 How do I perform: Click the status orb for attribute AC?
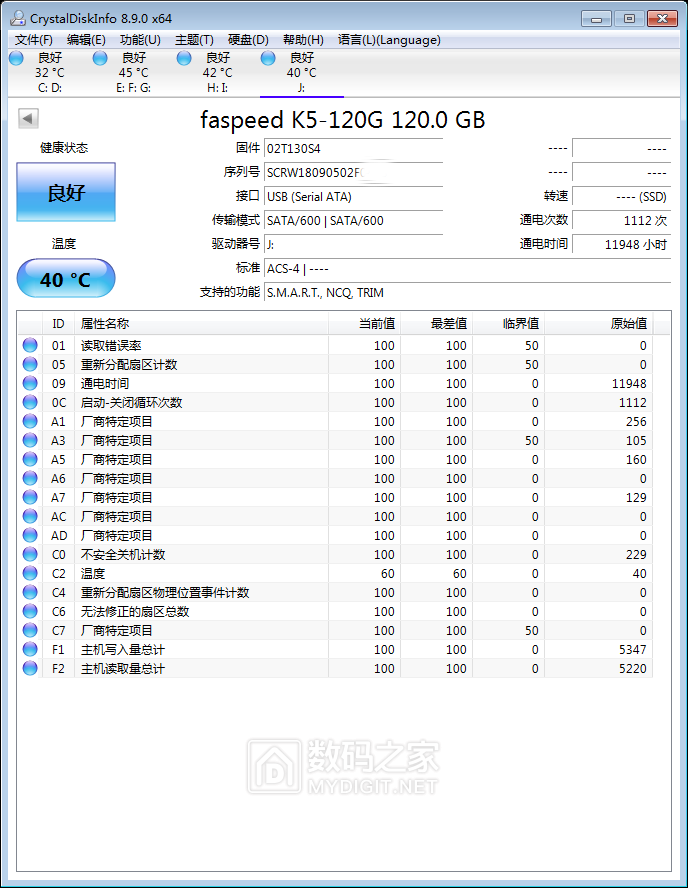pyautogui.click(x=30, y=516)
